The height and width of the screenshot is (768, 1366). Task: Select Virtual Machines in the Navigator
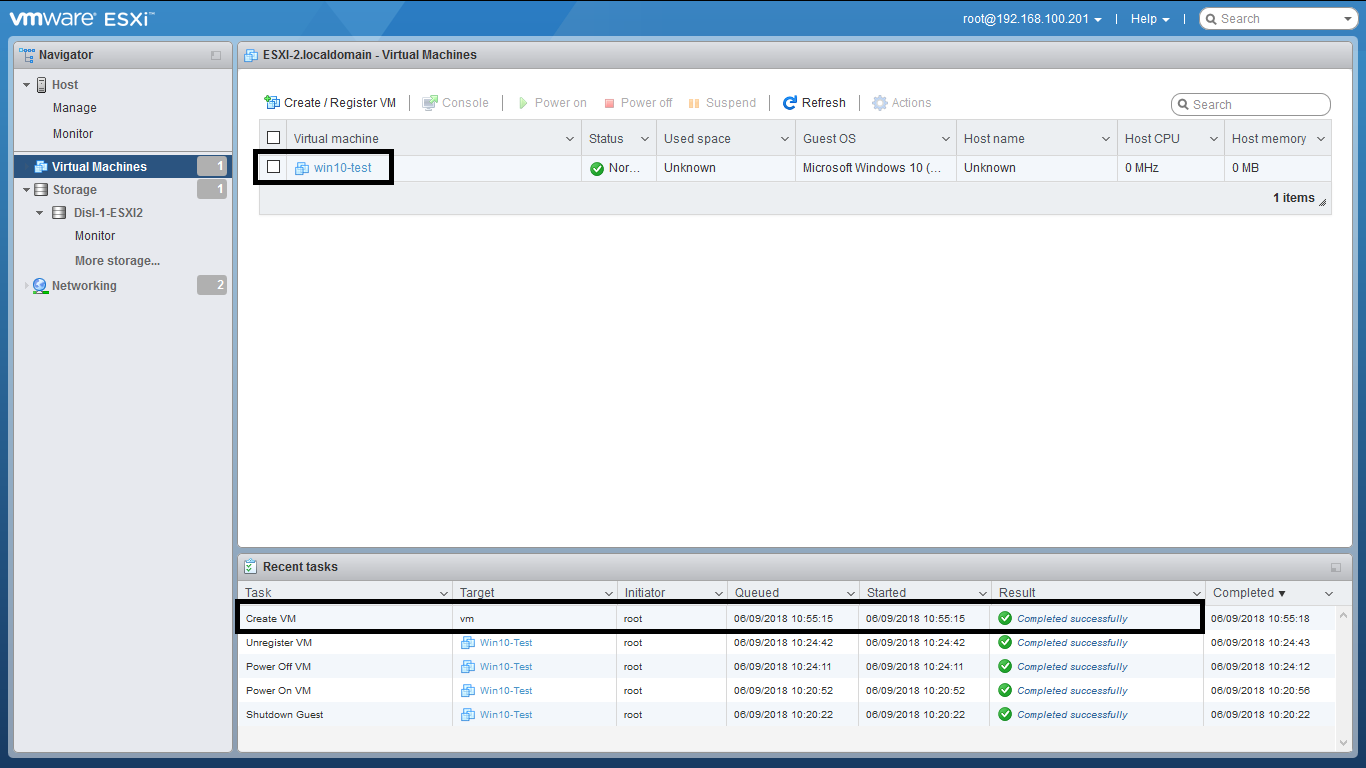[99, 167]
